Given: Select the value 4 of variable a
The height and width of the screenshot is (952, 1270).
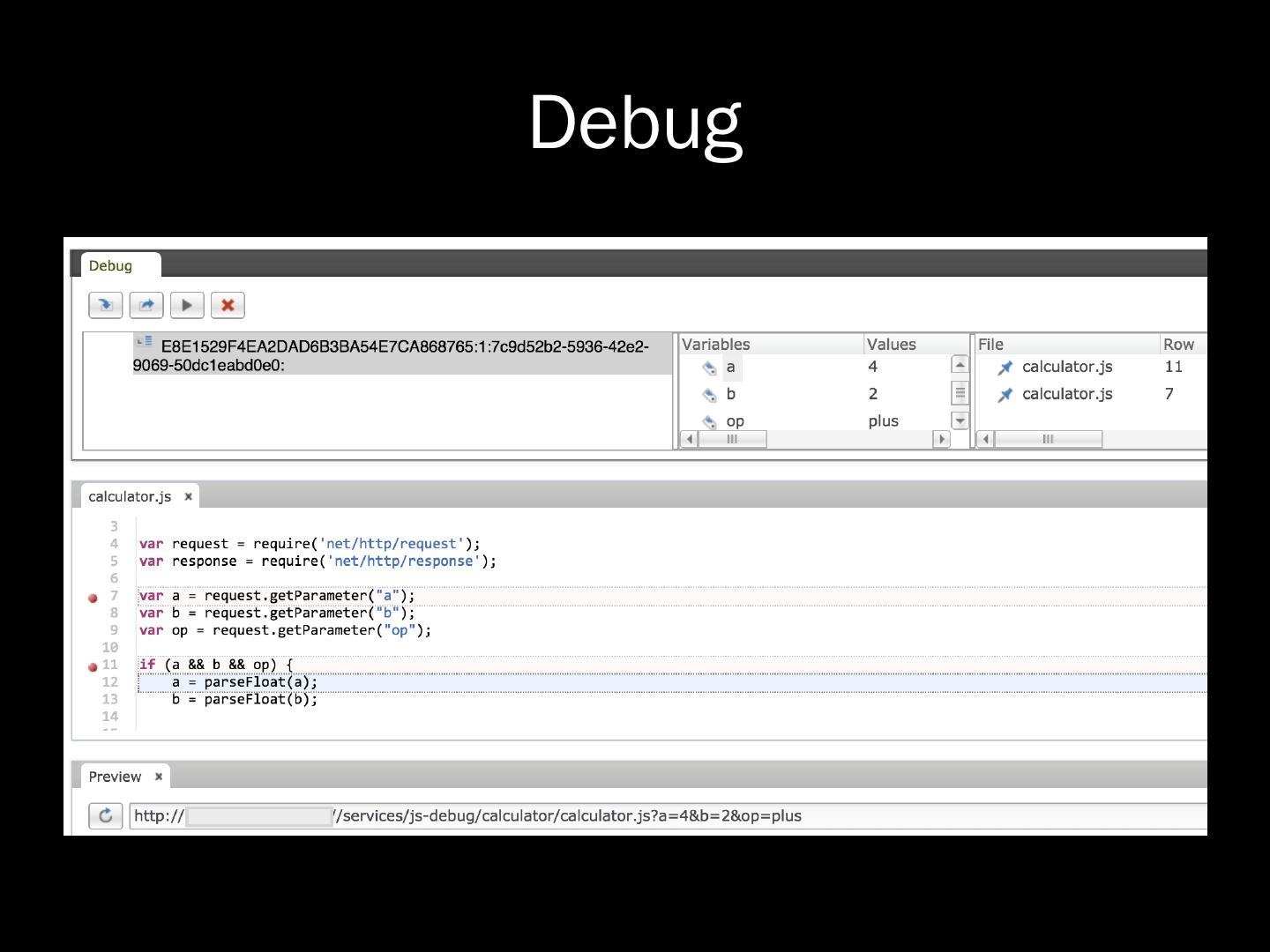Looking at the screenshot, I should tap(873, 367).
